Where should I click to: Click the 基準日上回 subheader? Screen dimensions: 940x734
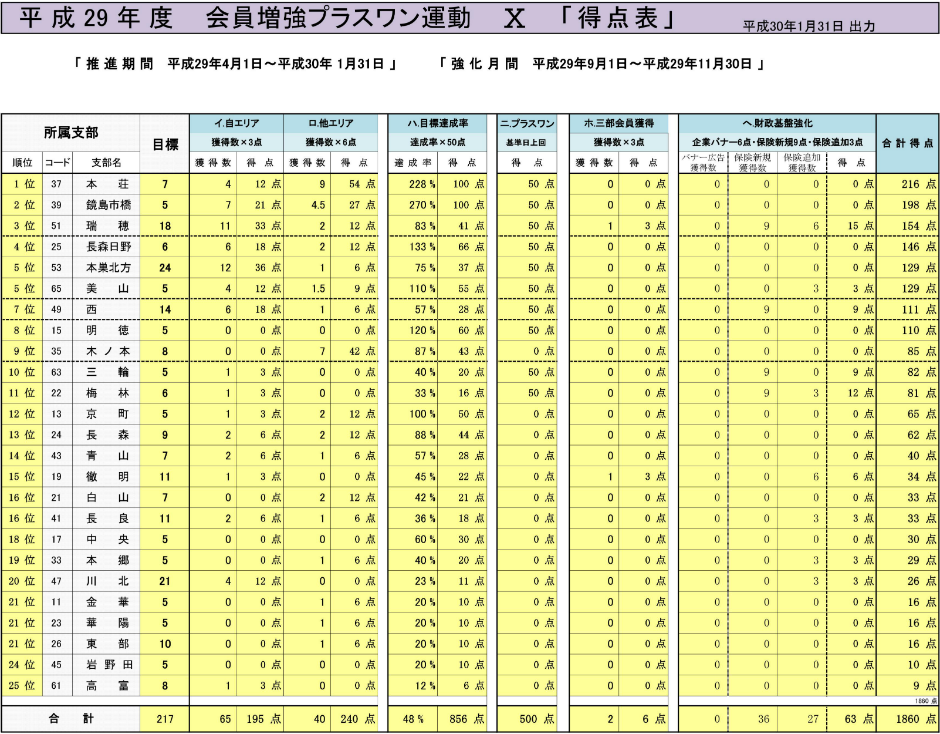528,142
